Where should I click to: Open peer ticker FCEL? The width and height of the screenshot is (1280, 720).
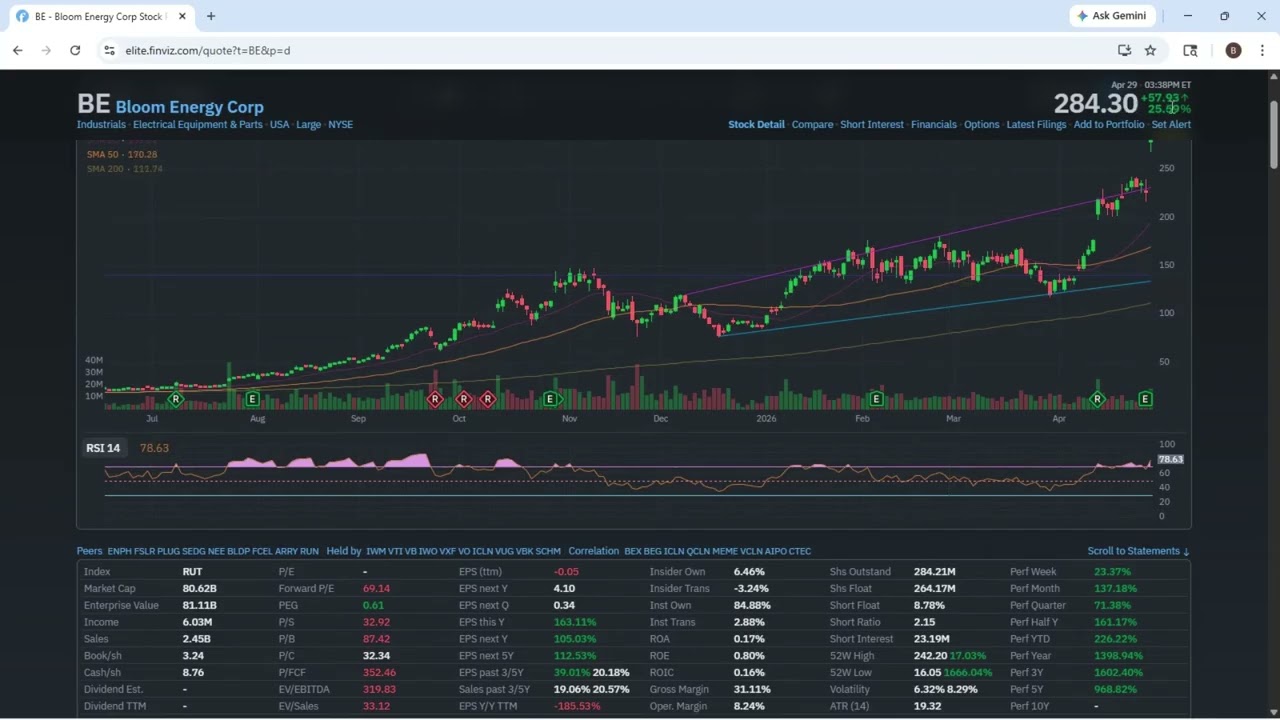click(x=262, y=551)
